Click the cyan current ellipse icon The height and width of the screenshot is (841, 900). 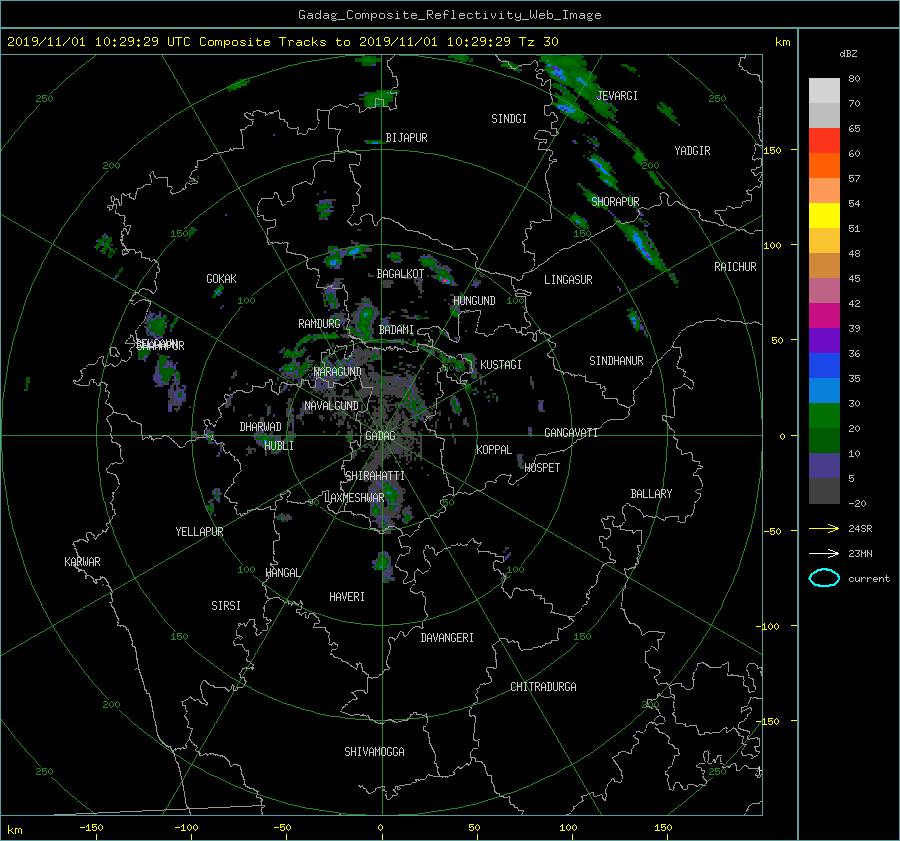(x=824, y=578)
